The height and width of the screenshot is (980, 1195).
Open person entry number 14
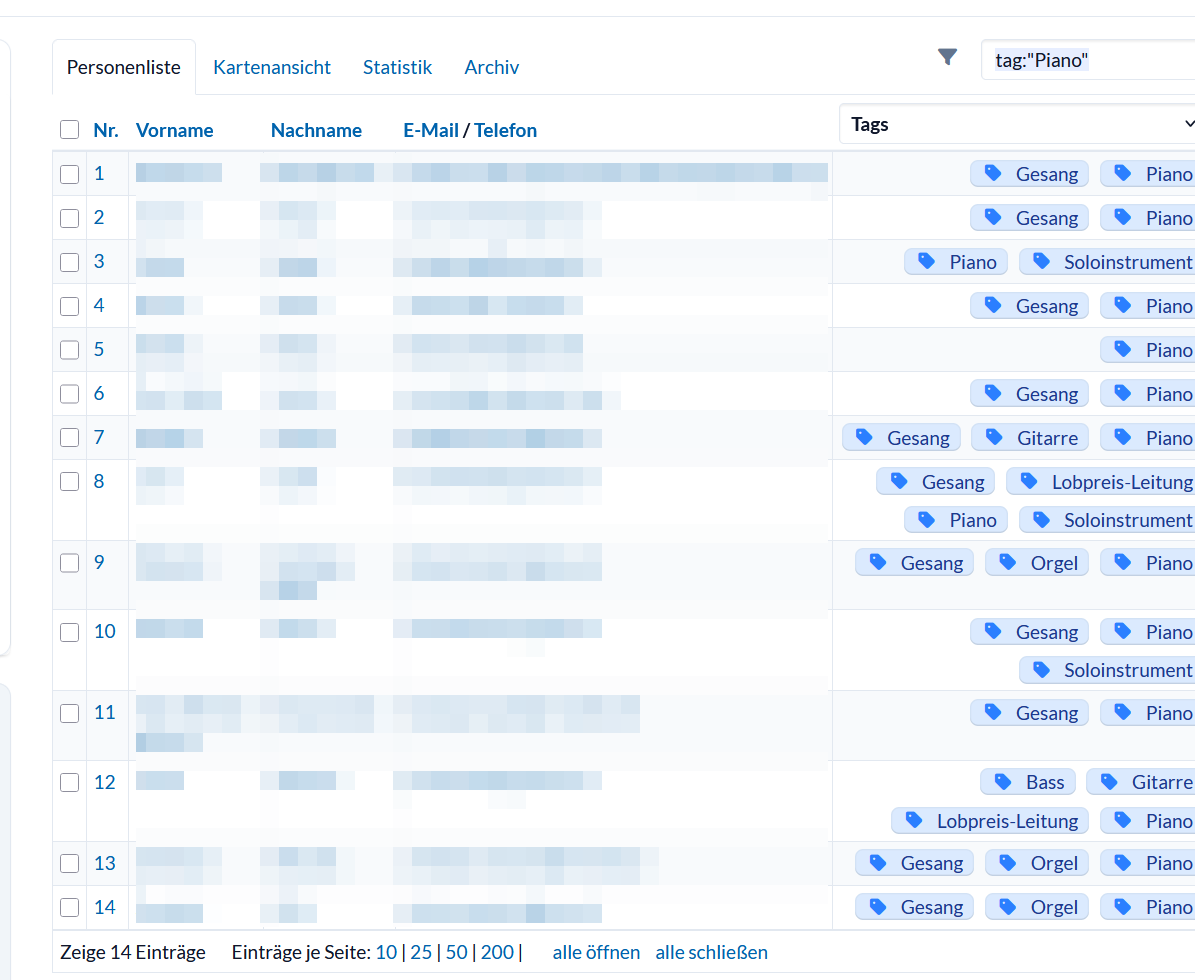105,907
